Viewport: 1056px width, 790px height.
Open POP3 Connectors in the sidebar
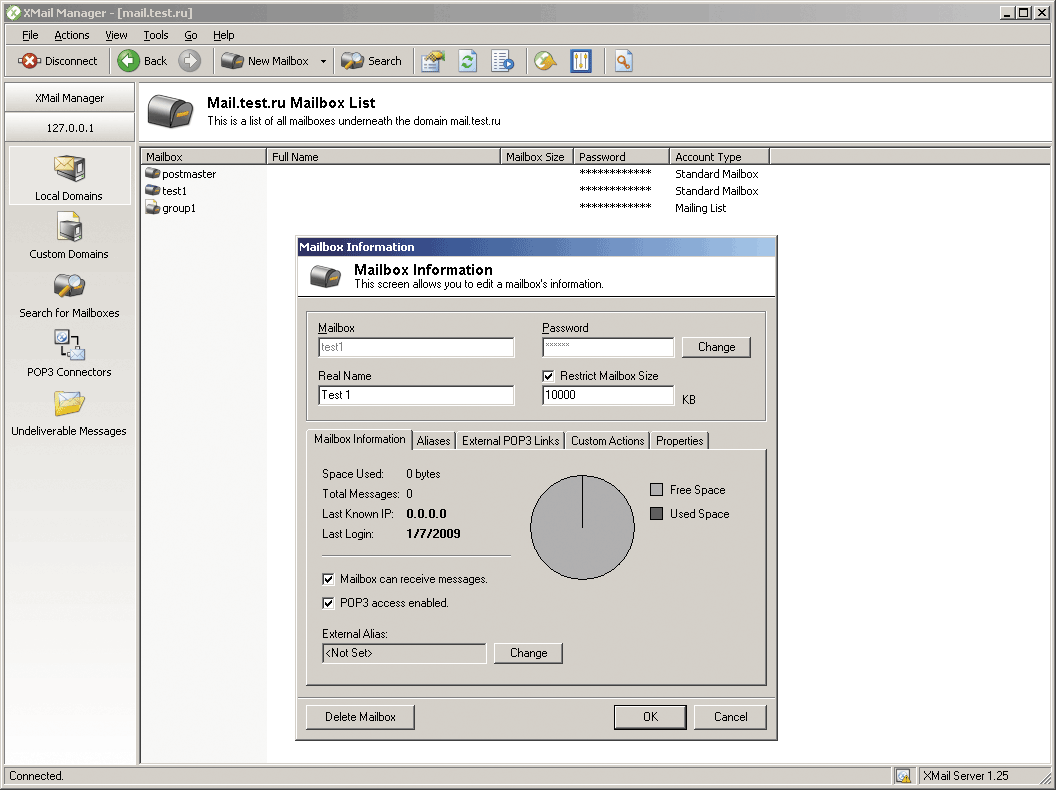click(69, 354)
